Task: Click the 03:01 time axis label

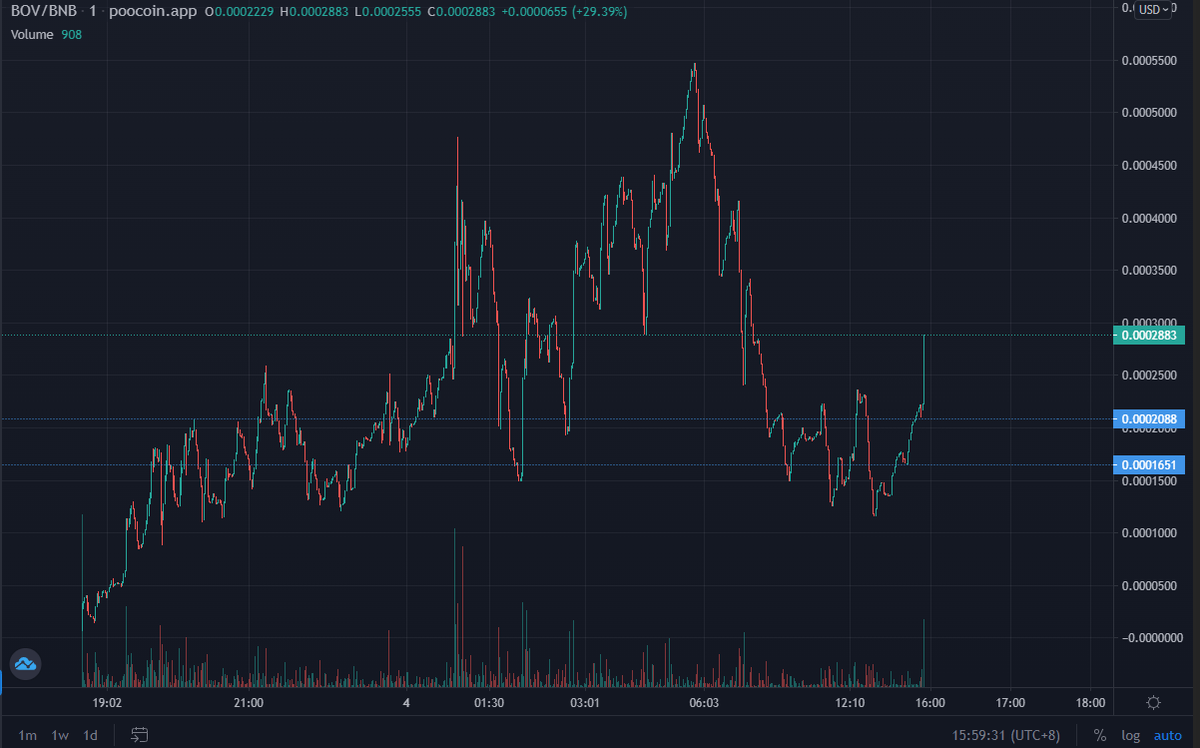Action: (584, 703)
